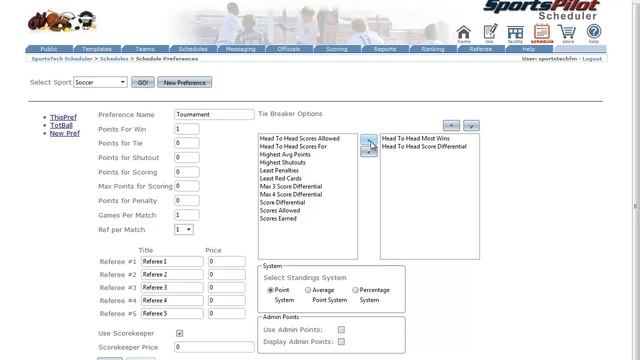Switch to the Templates tab
This screenshot has height=360, width=640.
click(x=97, y=49)
